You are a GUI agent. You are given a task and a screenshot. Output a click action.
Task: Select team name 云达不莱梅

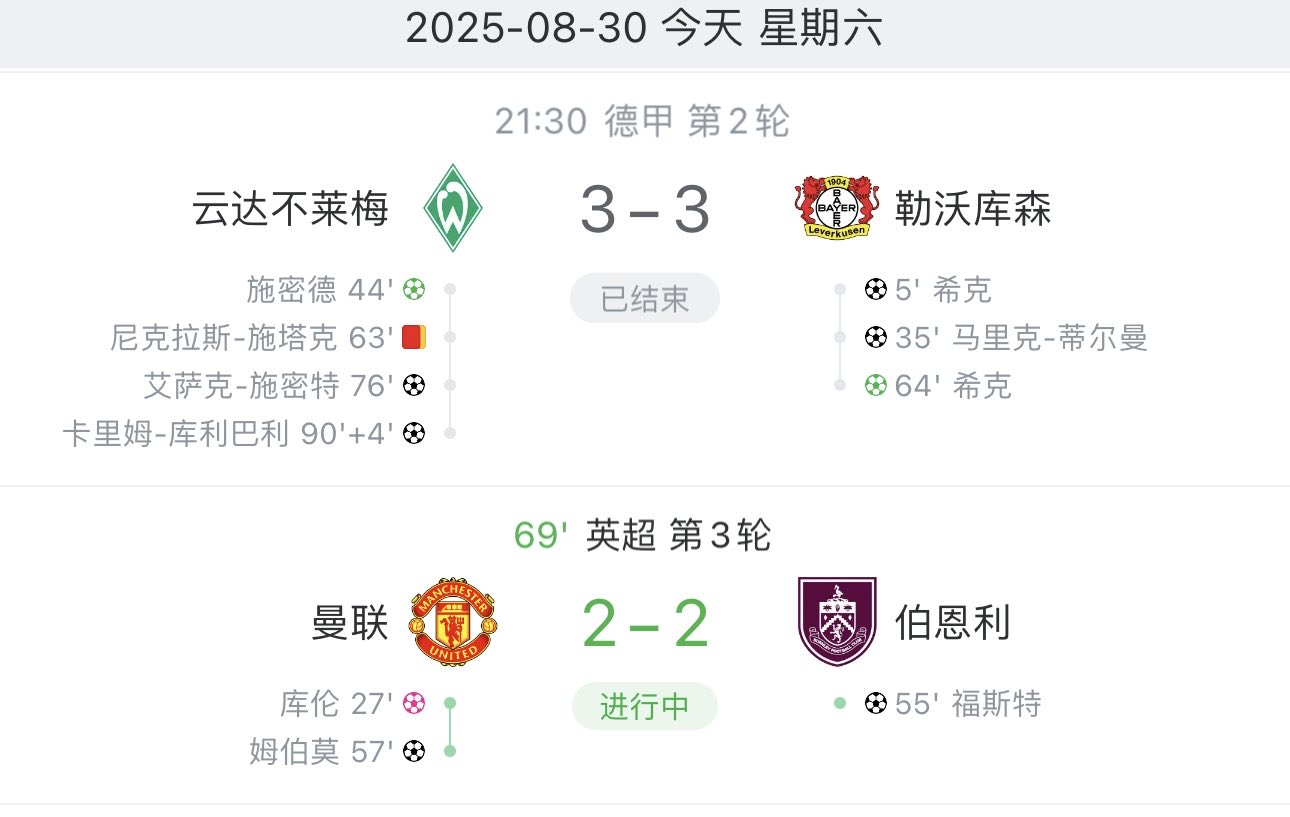(291, 210)
